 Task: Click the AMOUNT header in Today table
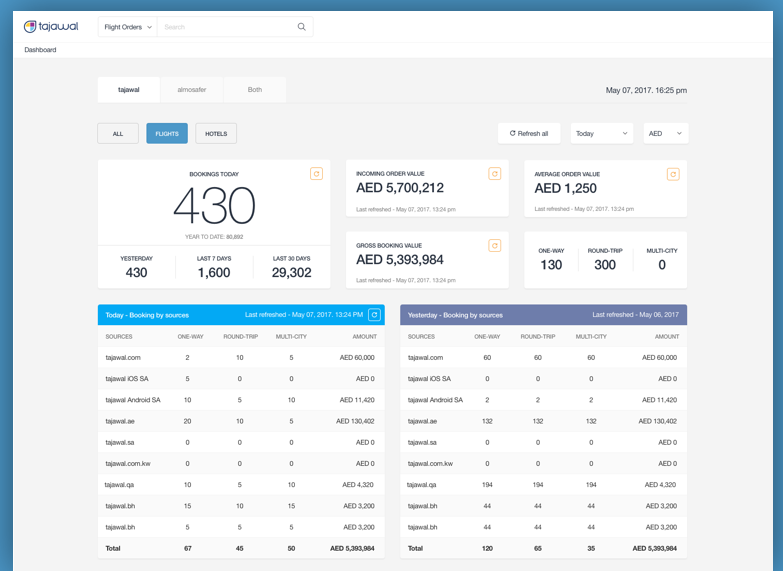(x=365, y=337)
